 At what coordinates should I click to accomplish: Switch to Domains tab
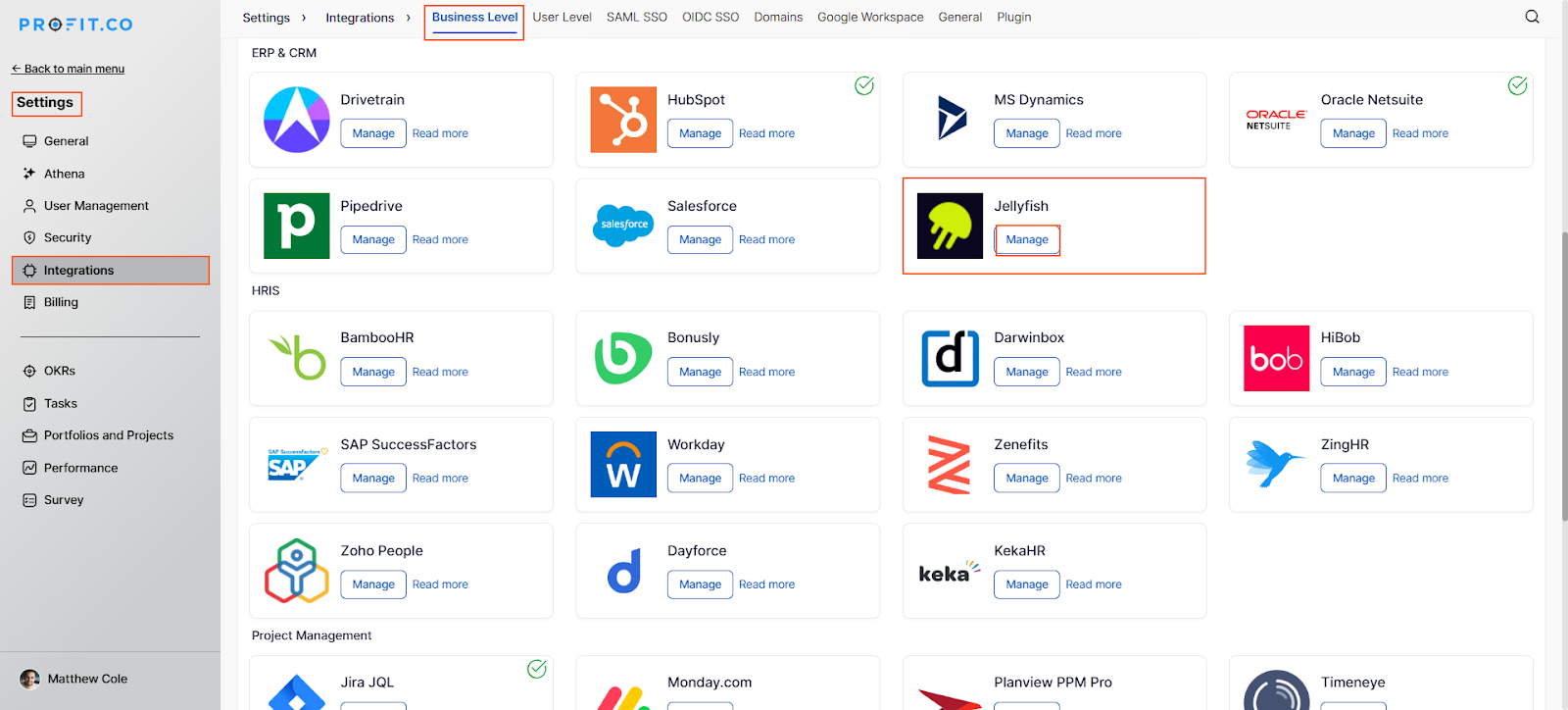(778, 18)
